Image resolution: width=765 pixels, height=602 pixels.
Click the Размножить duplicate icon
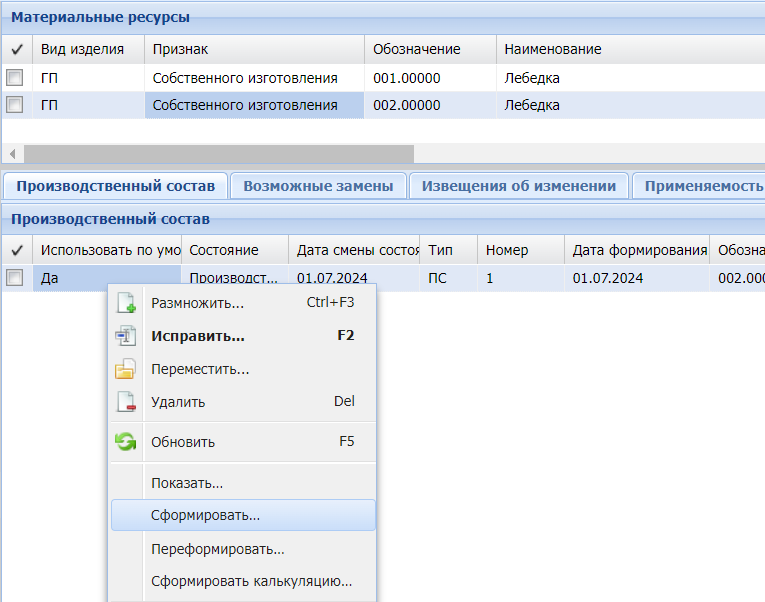tap(125, 303)
